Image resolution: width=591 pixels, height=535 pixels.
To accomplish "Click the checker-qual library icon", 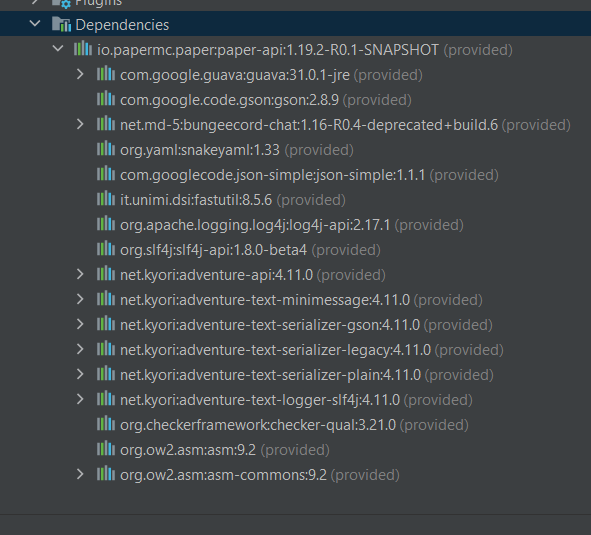I will 106,424.
